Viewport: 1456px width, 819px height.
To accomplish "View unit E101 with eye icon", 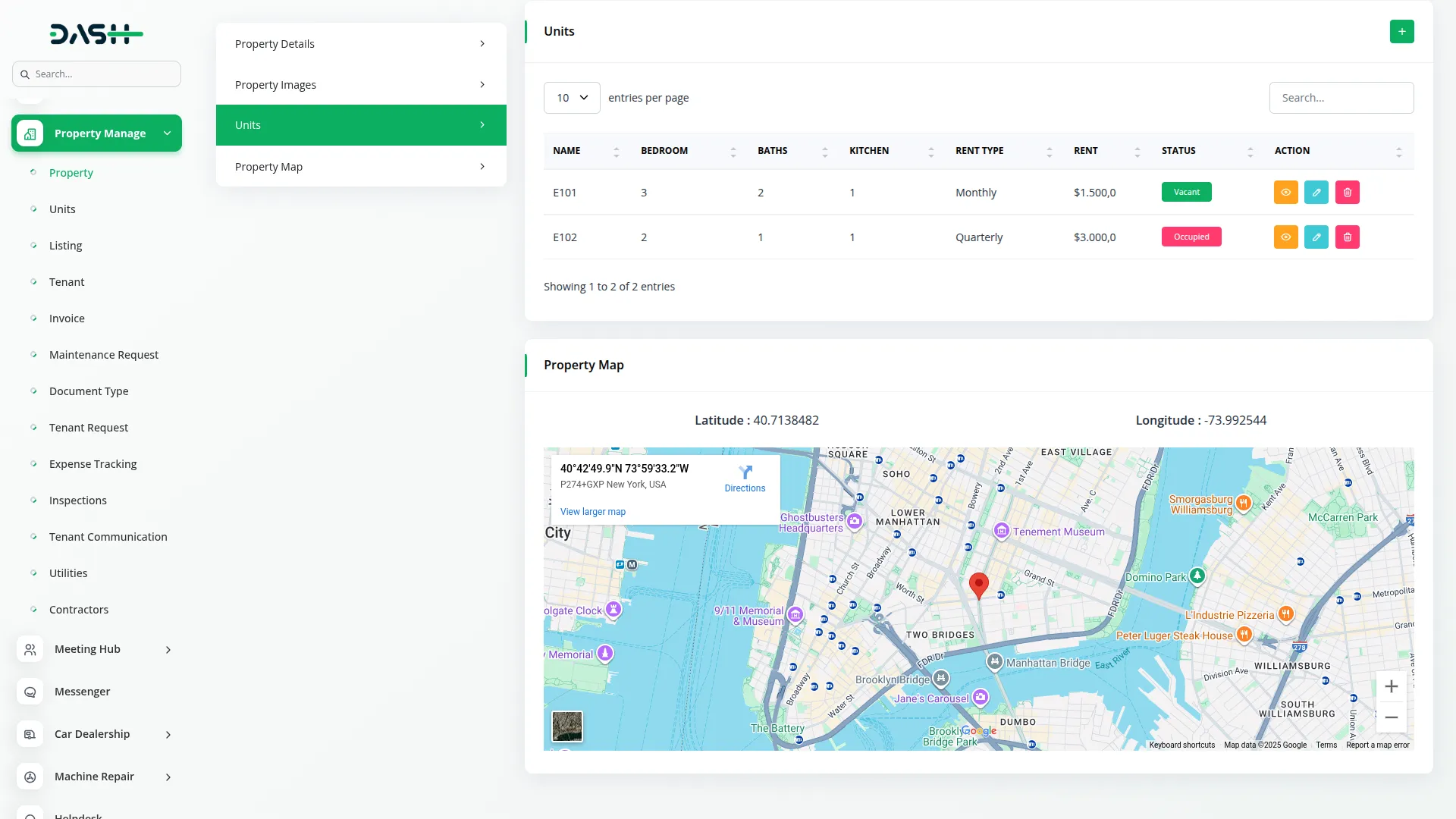I will pos(1285,193).
